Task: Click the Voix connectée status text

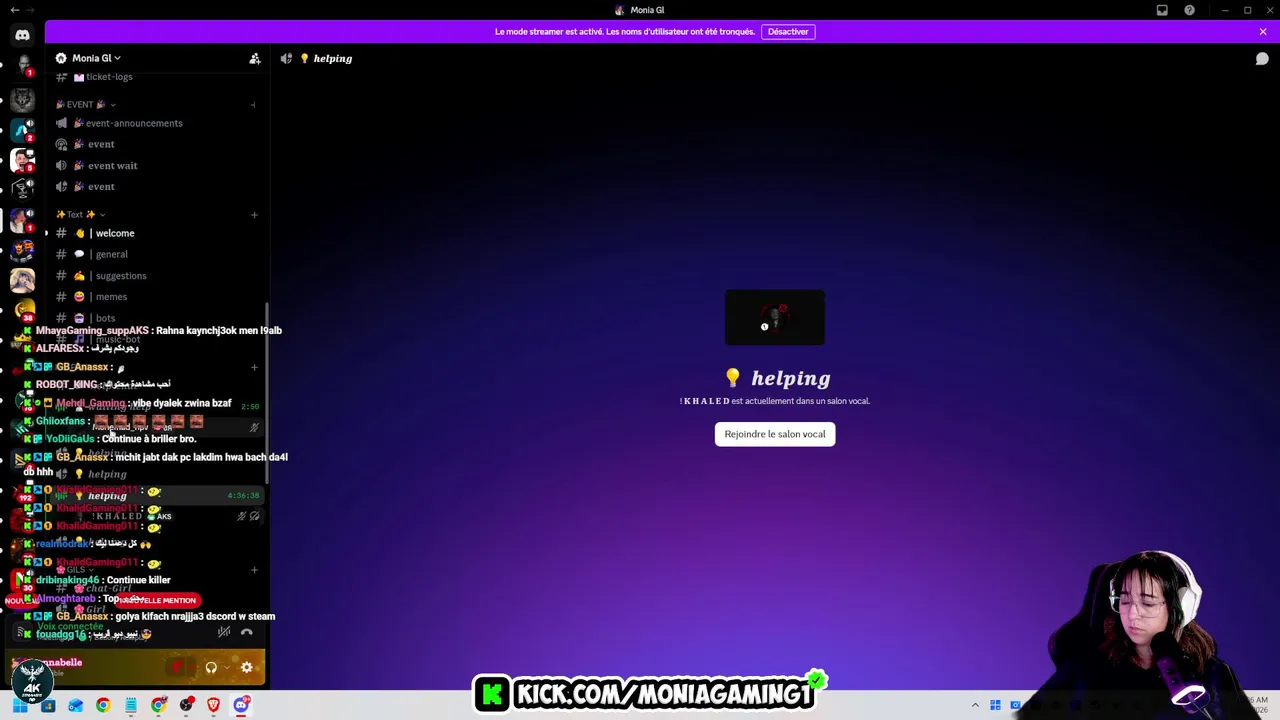Action: pyautogui.click(x=70, y=626)
